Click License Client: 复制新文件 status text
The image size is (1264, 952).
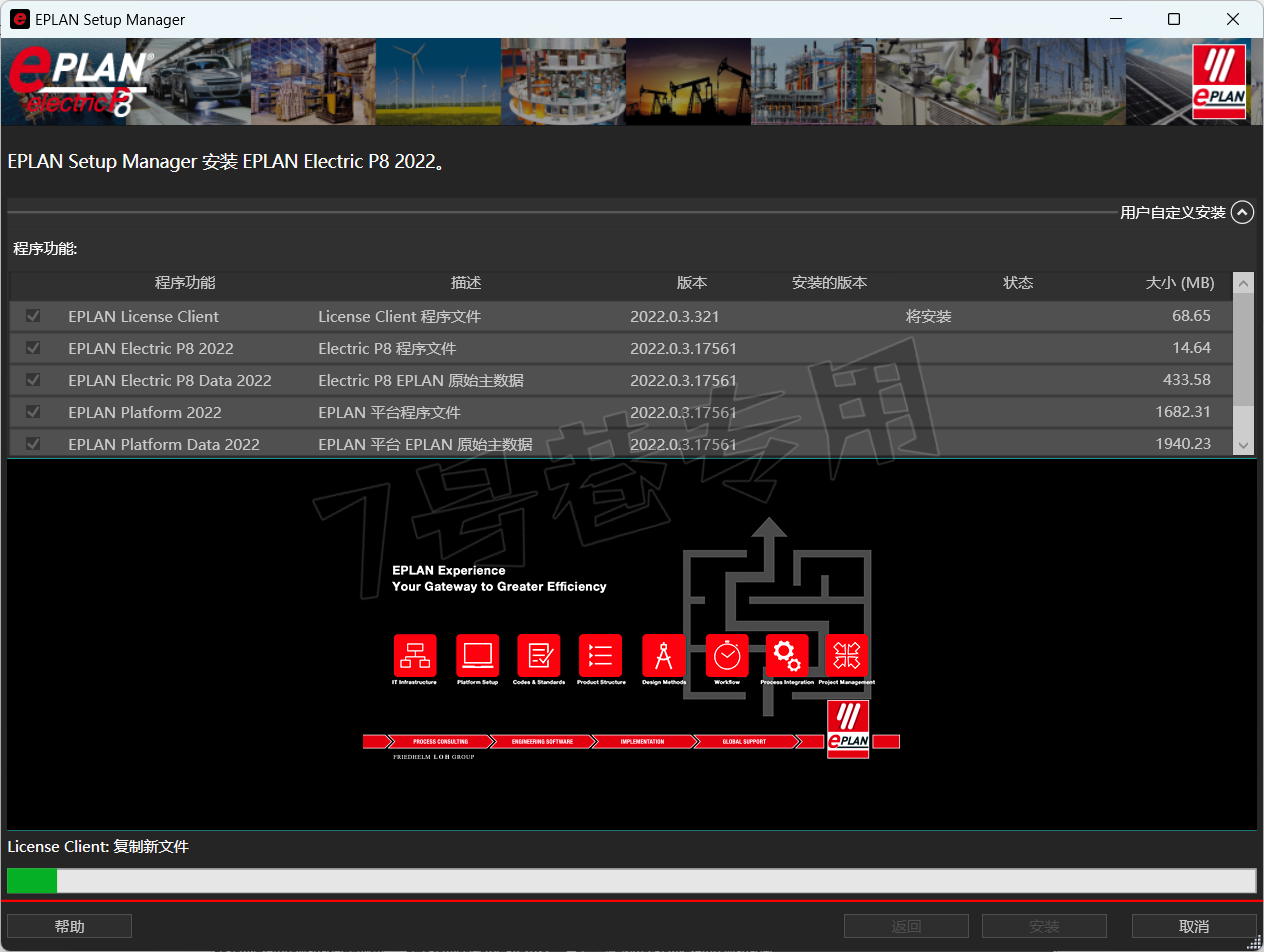(x=98, y=847)
